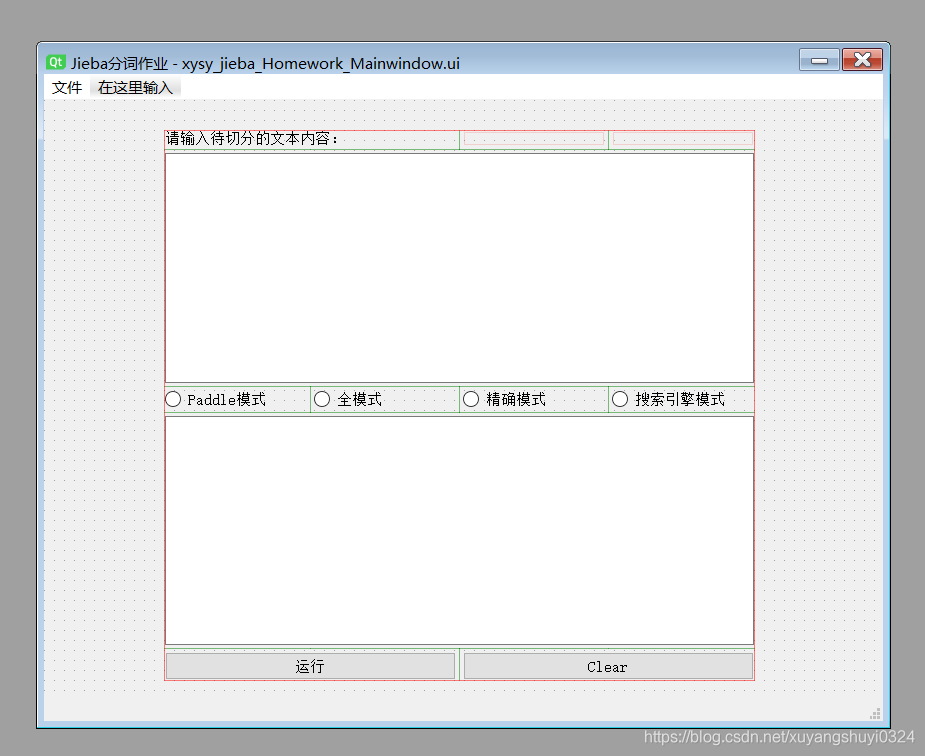925x756 pixels.
Task: Click the 在这里输入 menu placeholder
Action: (x=135, y=88)
